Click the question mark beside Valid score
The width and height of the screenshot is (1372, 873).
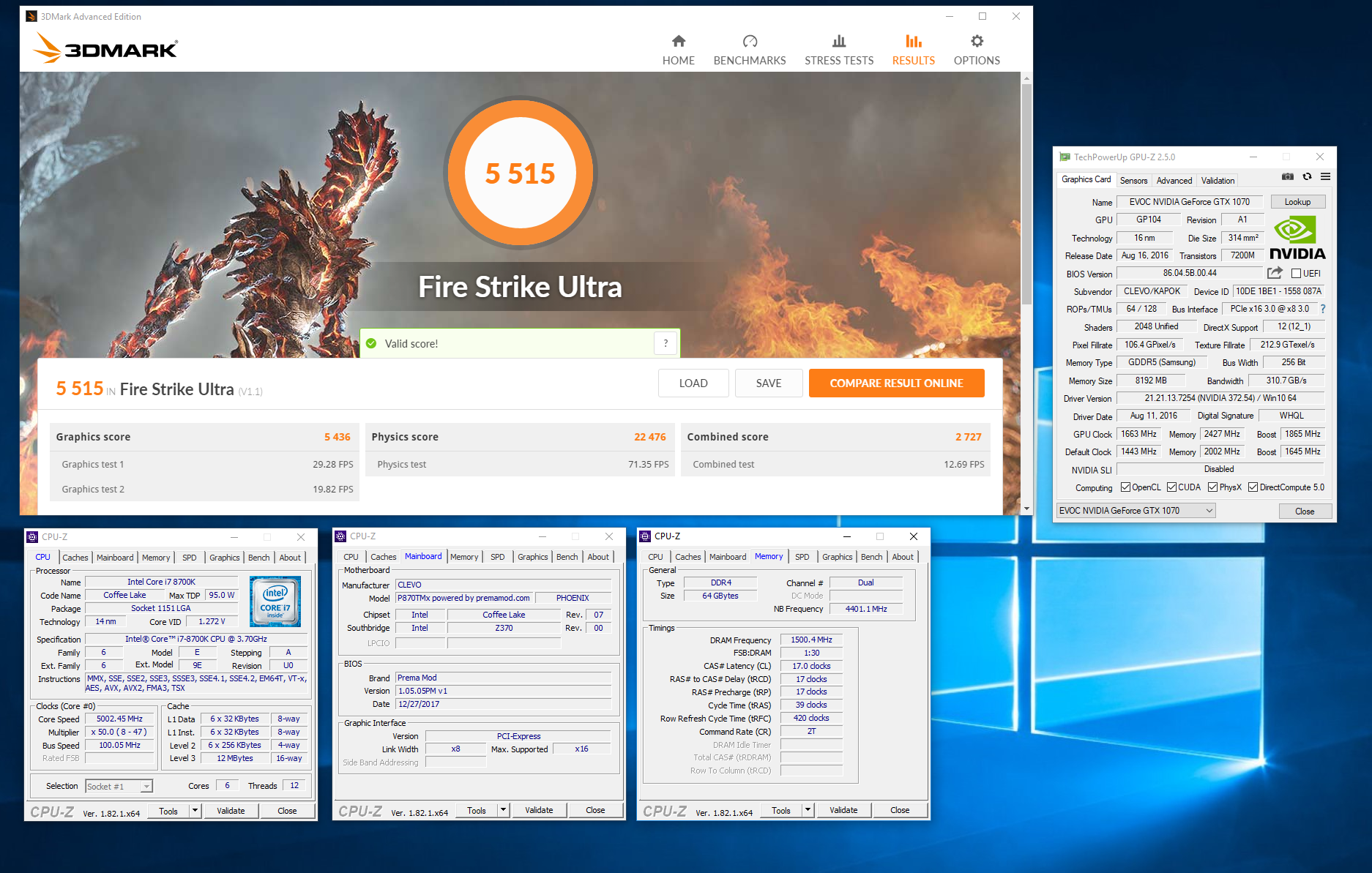click(666, 343)
